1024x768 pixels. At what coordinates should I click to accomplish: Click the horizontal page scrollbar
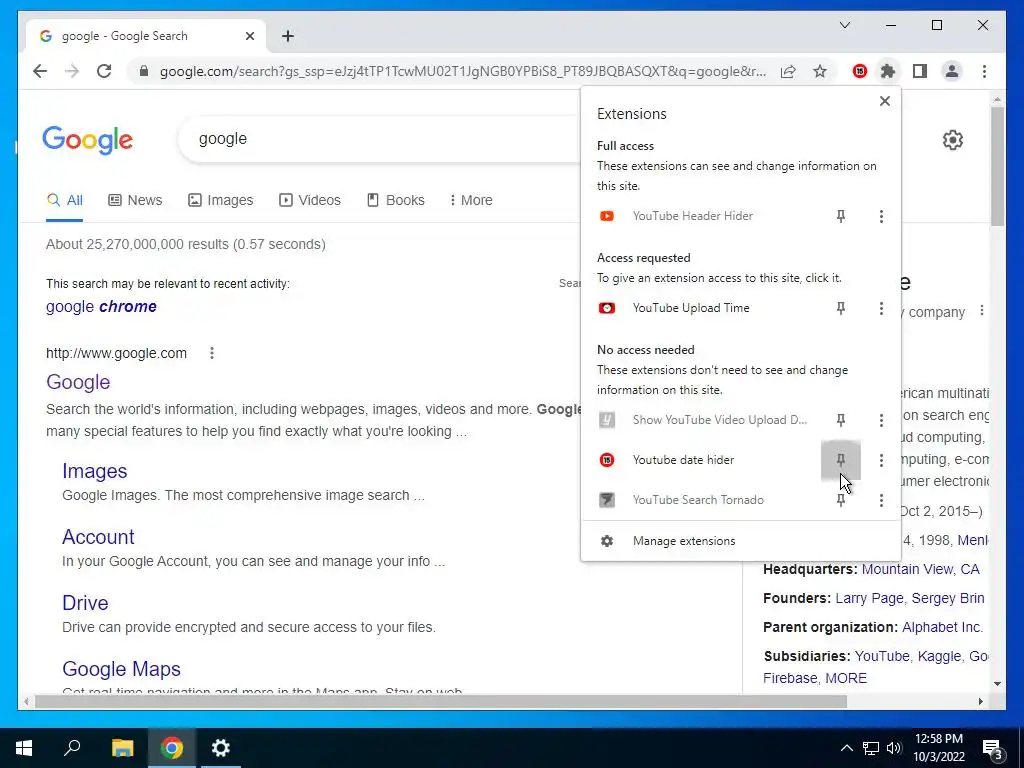tap(441, 701)
